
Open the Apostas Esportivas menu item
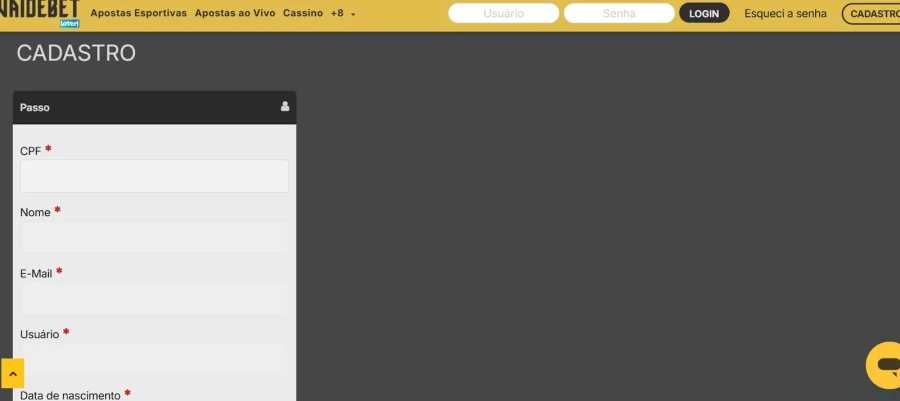click(x=138, y=14)
